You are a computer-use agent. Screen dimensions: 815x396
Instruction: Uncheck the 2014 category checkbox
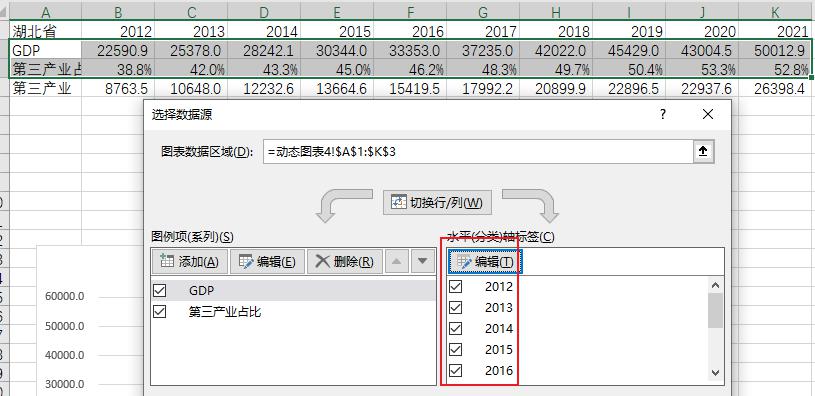pyautogui.click(x=455, y=328)
